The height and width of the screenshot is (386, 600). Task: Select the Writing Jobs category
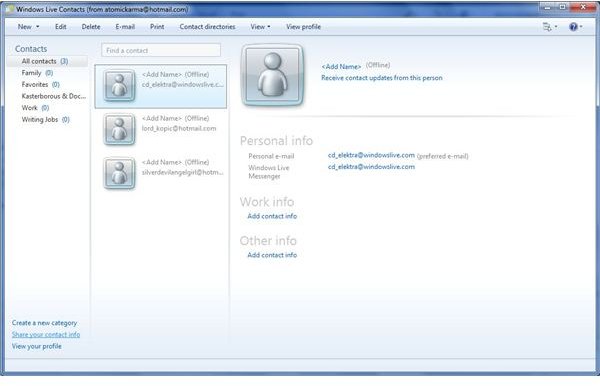pyautogui.click(x=46, y=119)
